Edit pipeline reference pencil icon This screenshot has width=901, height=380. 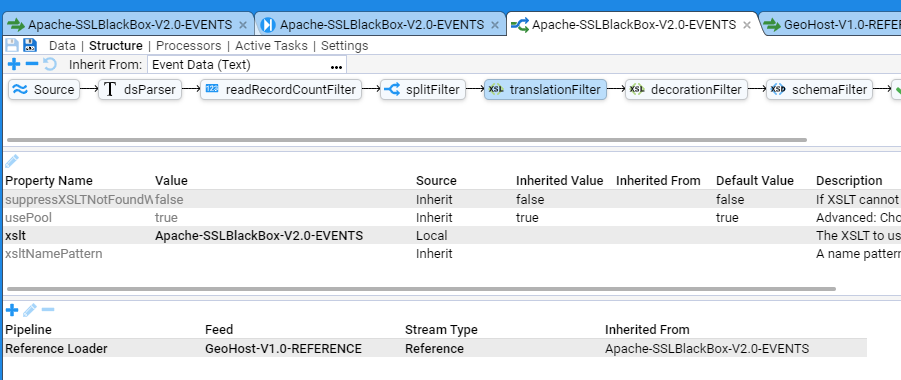tap(30, 310)
